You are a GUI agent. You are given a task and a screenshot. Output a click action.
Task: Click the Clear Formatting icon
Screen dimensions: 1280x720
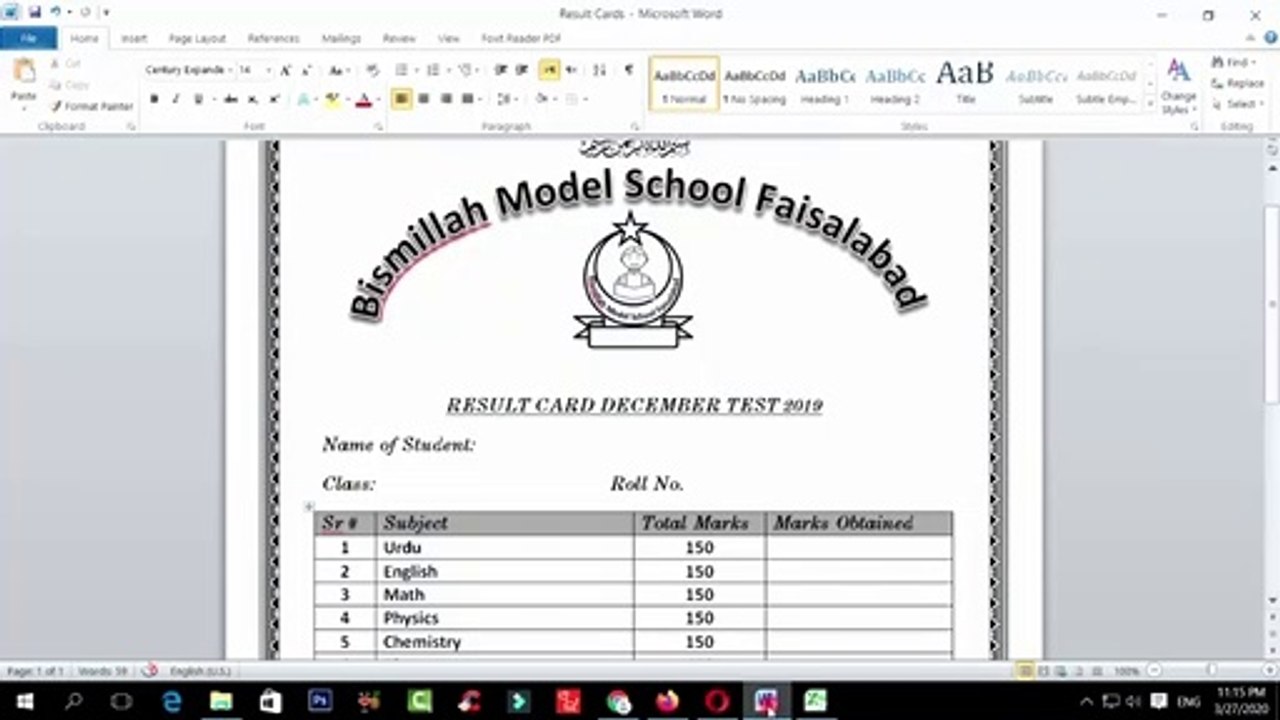[x=372, y=70]
